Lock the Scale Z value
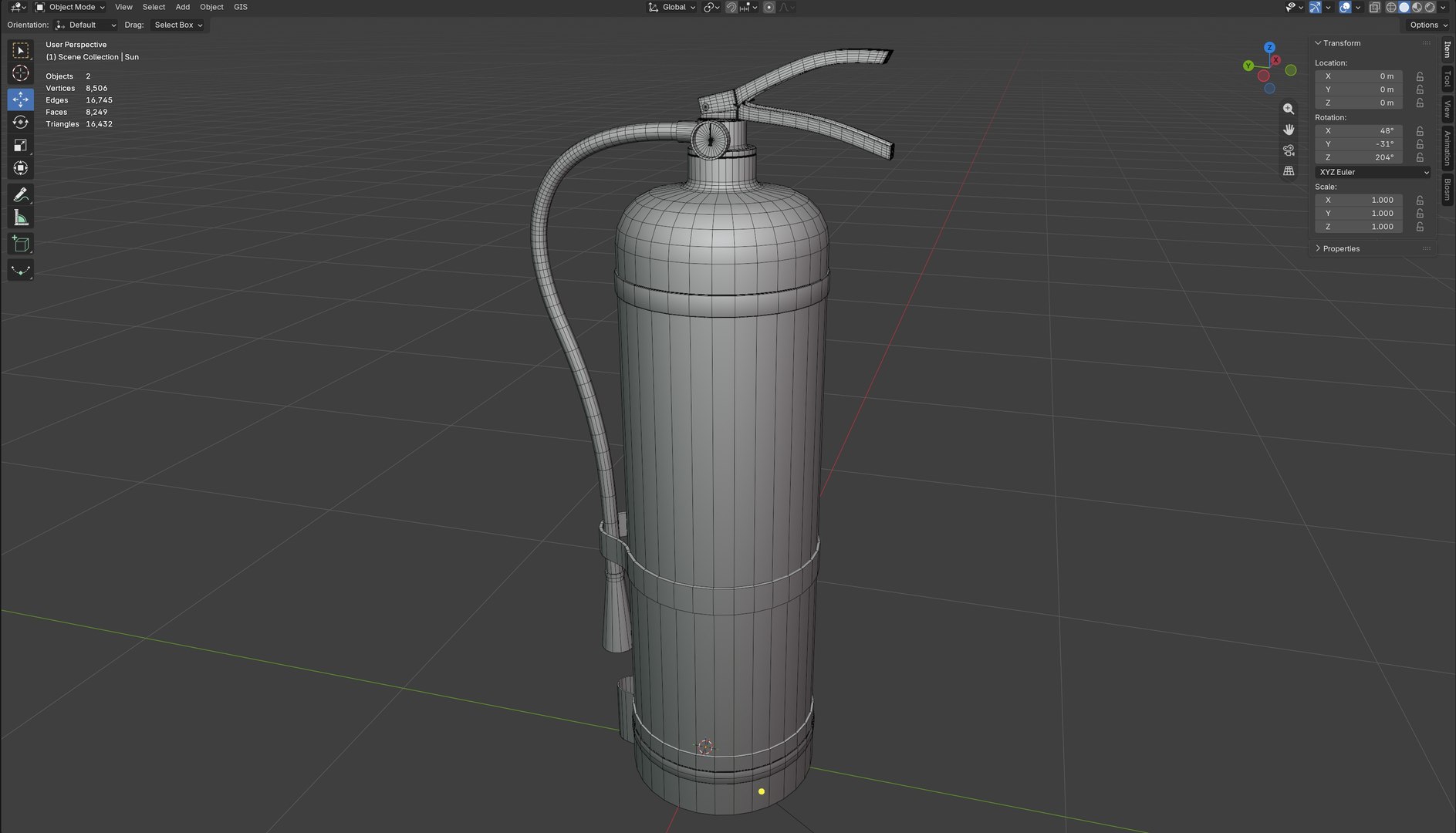Image resolution: width=1456 pixels, height=833 pixels. [1420, 227]
